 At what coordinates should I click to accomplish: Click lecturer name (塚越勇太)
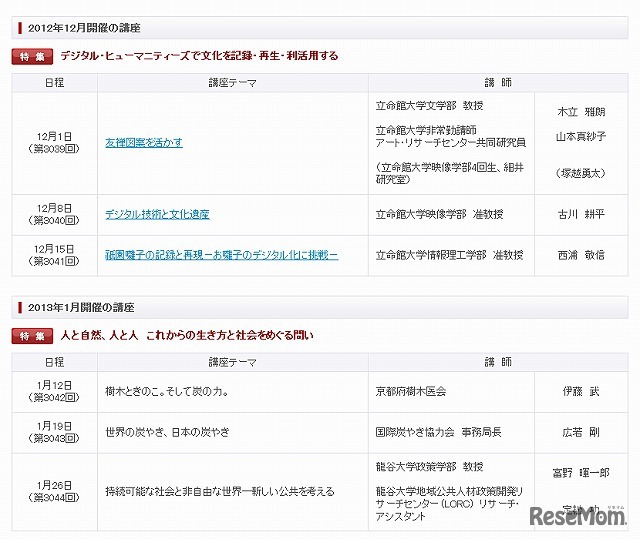pos(581,173)
